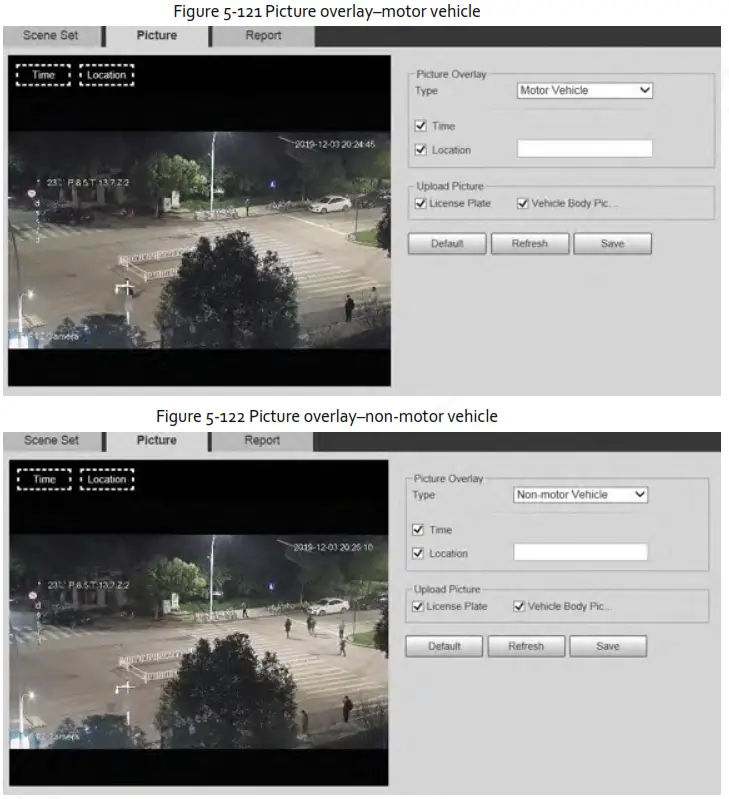Click Save button in non-motor vehicle panel
This screenshot has height=799, width=729.
coord(608,646)
